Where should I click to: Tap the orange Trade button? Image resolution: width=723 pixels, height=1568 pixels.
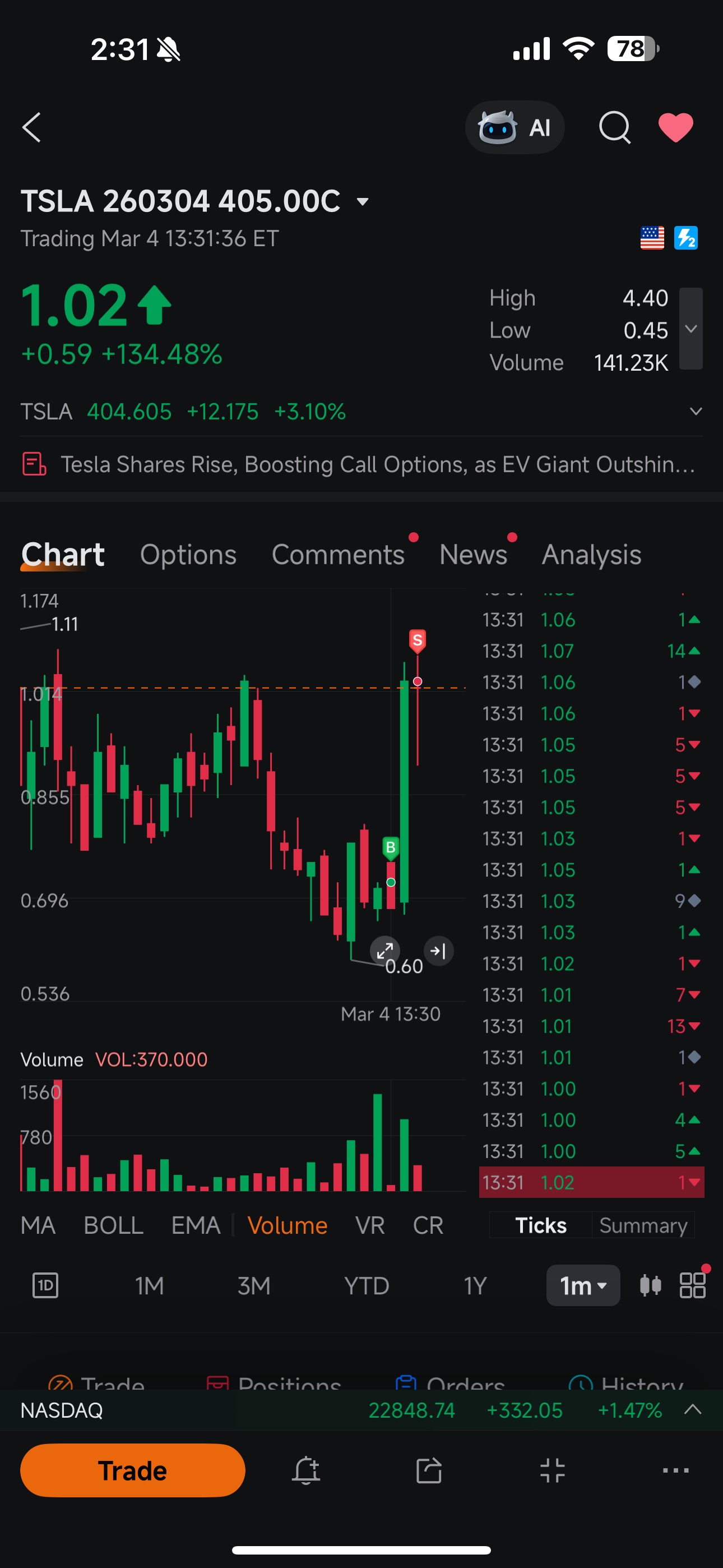(133, 1470)
